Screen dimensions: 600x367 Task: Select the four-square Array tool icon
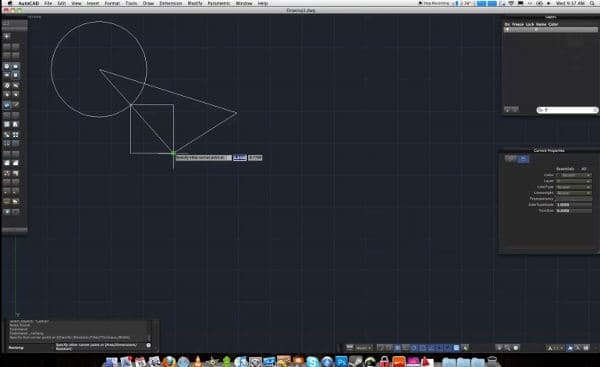(16, 135)
